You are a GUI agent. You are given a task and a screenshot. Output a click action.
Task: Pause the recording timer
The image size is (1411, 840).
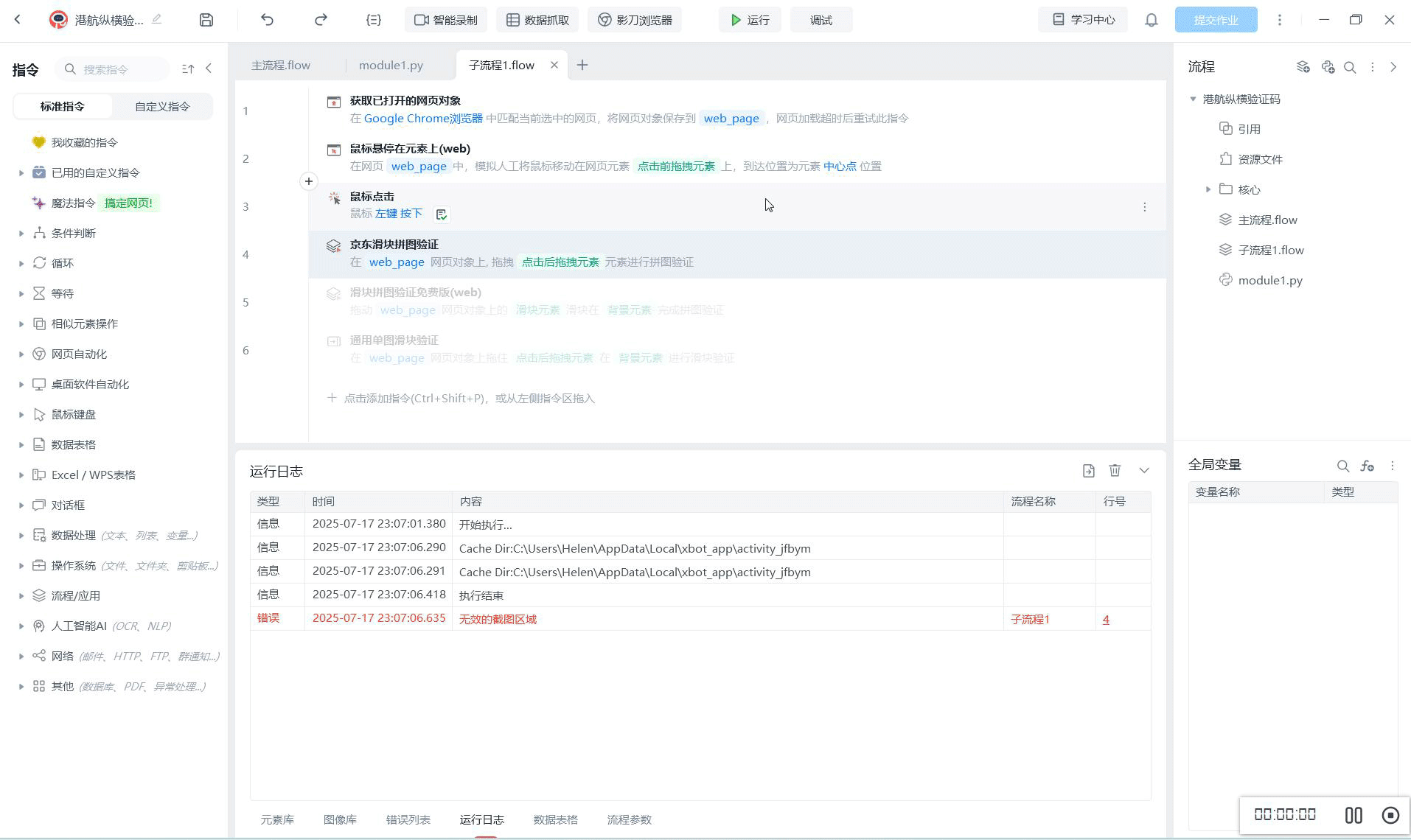(1353, 815)
